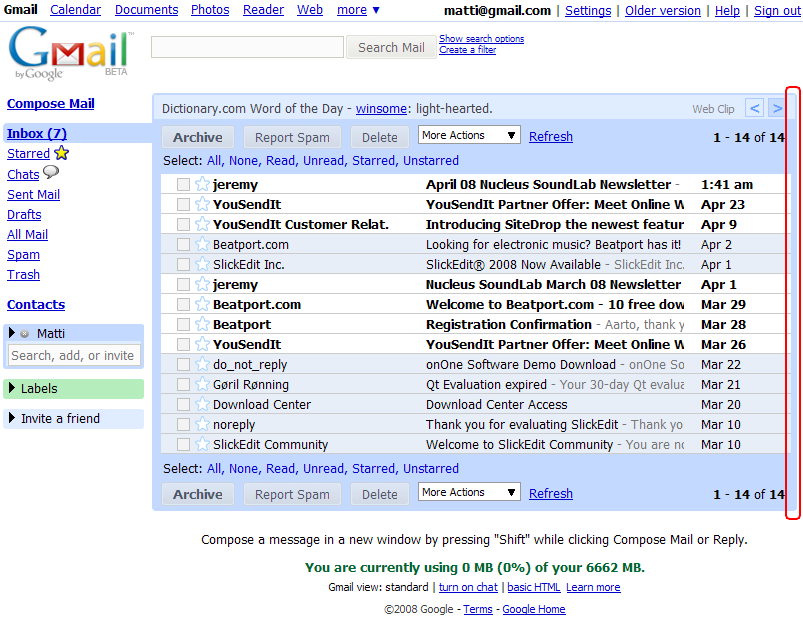Click Create a filter link
The height and width of the screenshot is (623, 803).
pos(468,50)
